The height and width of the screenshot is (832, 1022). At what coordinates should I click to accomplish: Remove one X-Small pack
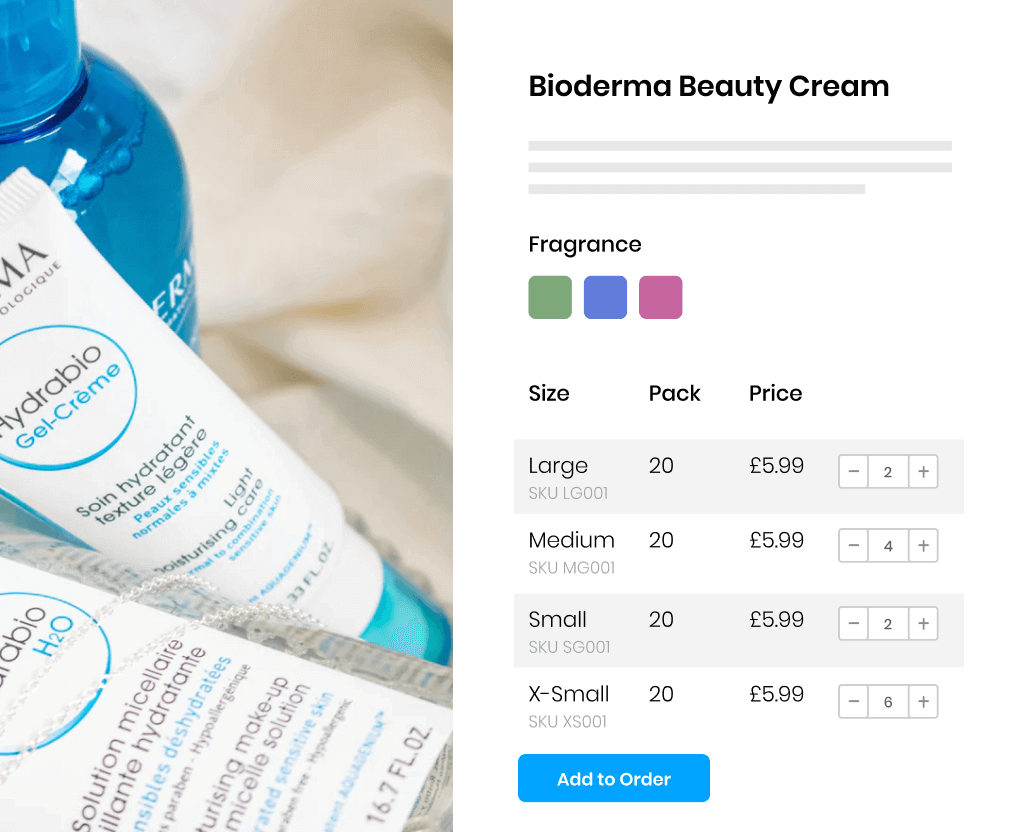click(853, 702)
